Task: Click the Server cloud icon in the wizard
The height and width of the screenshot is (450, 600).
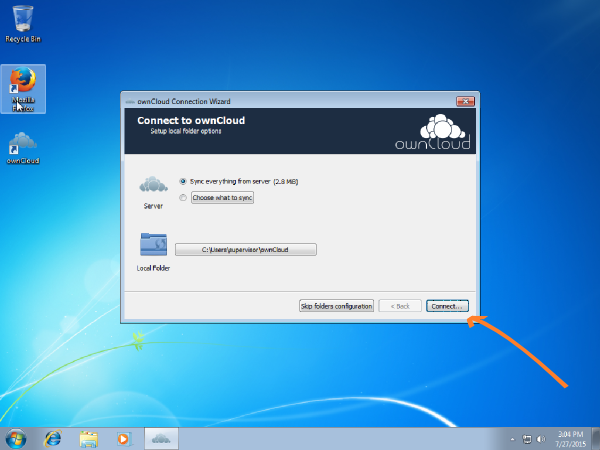Action: point(153,185)
